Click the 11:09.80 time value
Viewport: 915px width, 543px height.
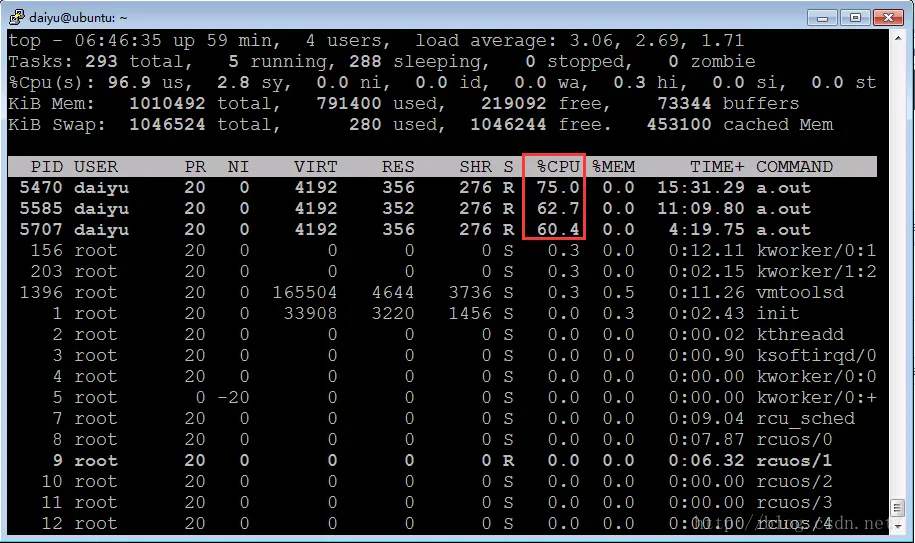point(701,209)
